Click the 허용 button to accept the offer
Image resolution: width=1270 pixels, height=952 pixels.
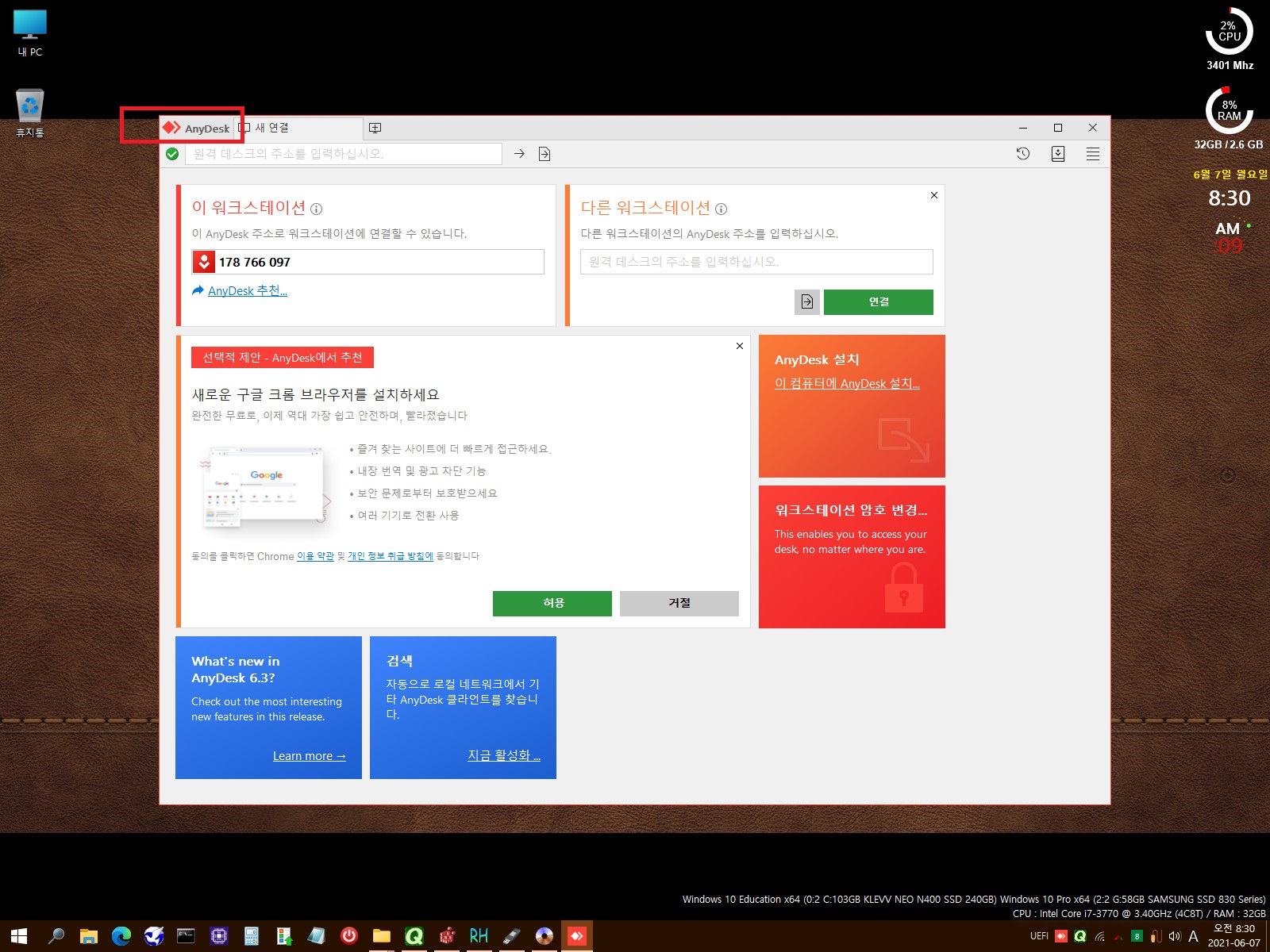pyautogui.click(x=552, y=604)
